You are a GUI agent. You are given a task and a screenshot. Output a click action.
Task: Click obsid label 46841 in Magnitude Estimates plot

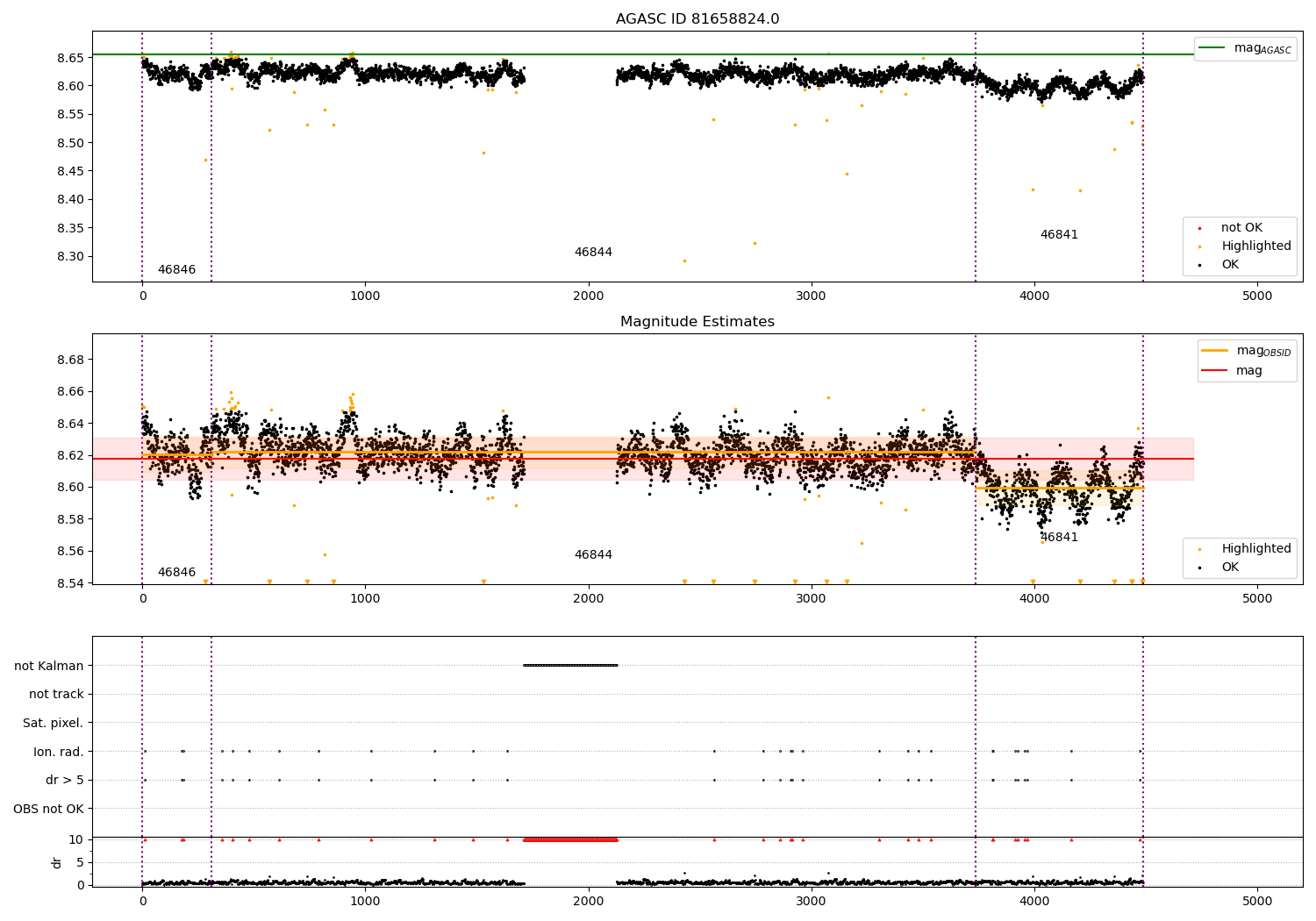1059,538
